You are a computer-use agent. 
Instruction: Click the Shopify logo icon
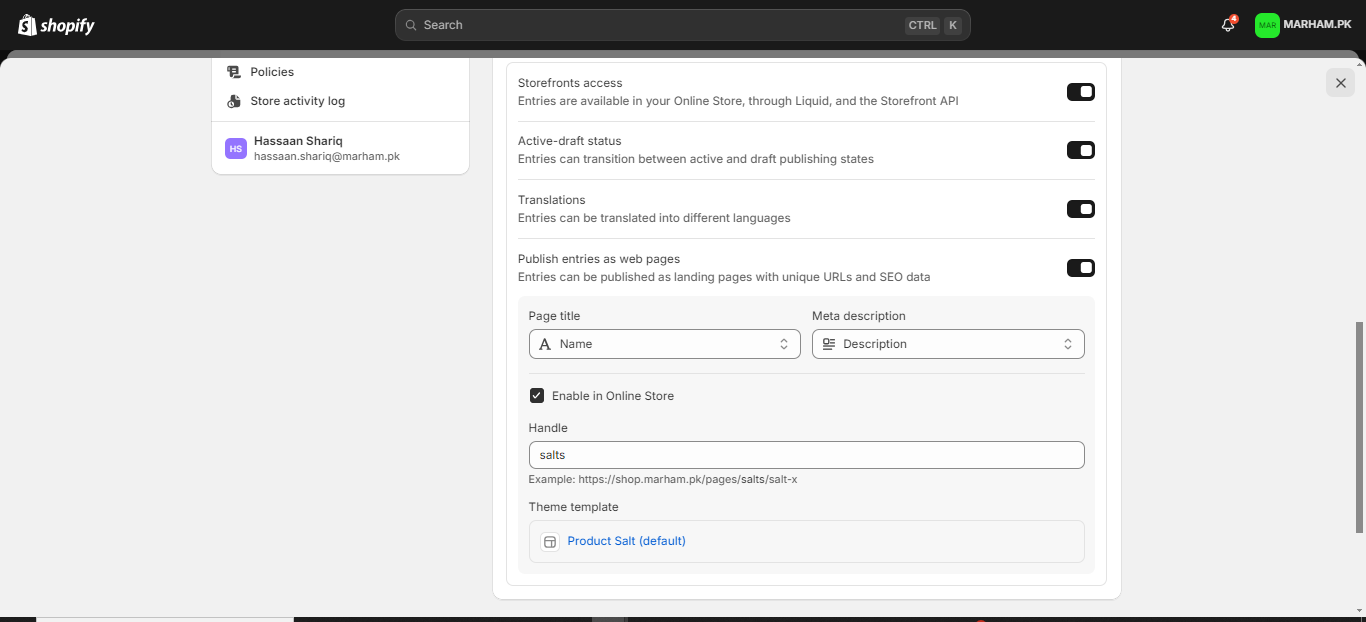point(27,25)
